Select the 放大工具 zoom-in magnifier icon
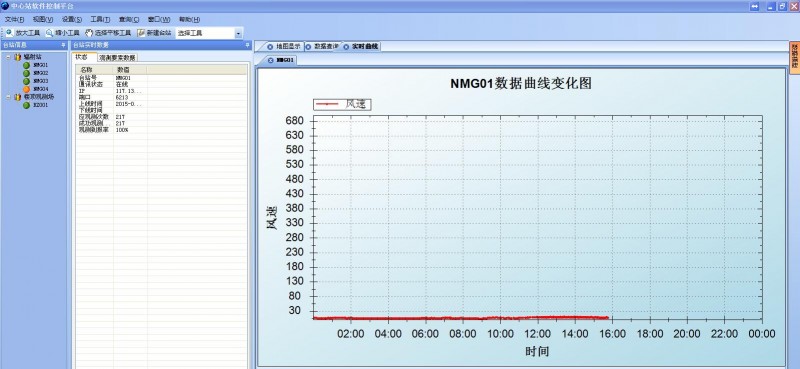 point(9,33)
